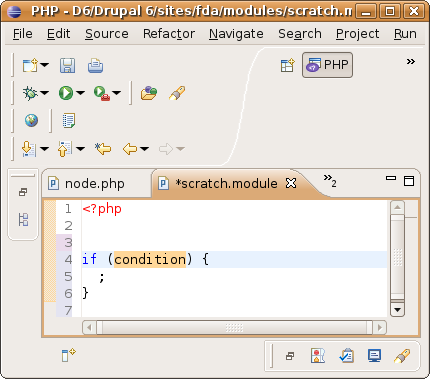430x379 pixels.
Task: Launch Debug with the bug icon
Action: click(30, 93)
